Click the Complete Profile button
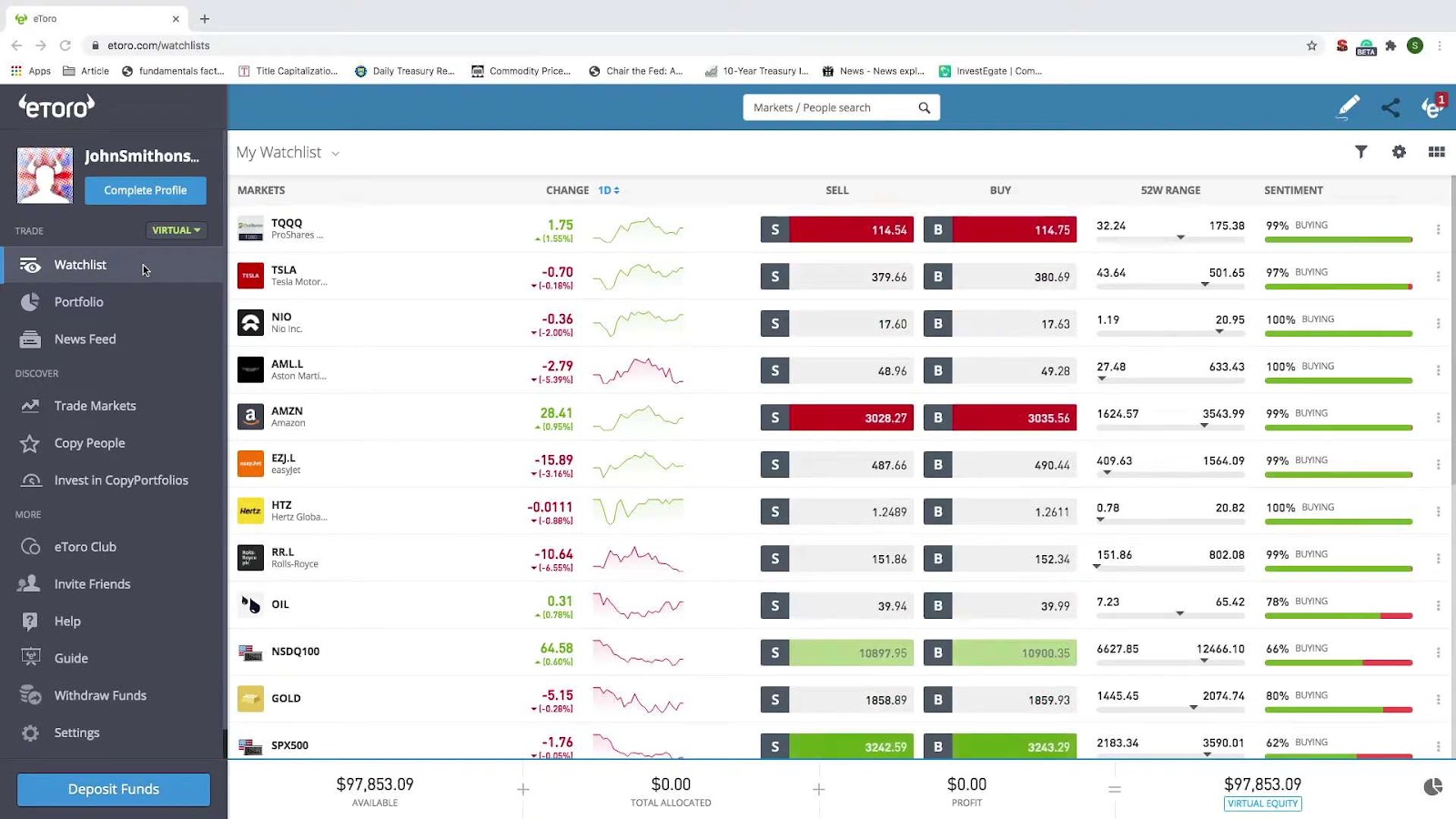1456x819 pixels. pos(146,190)
